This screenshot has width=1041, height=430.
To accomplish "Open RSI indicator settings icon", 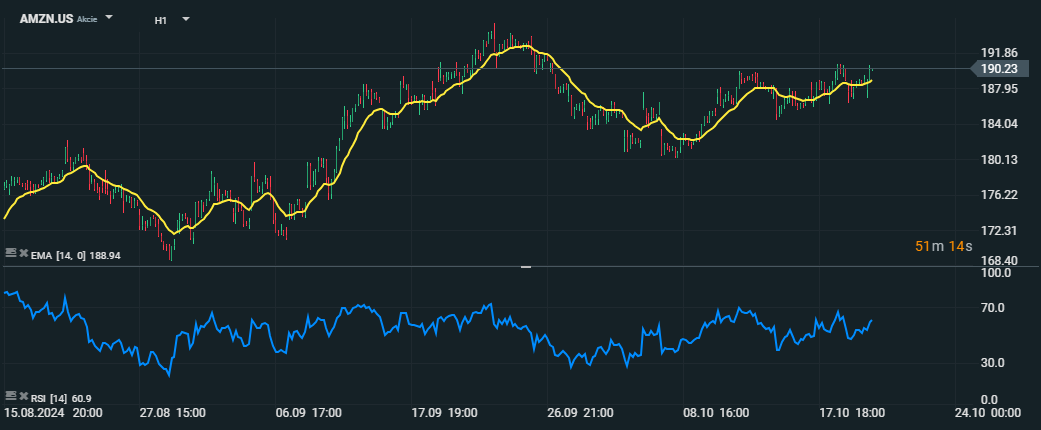I will pyautogui.click(x=10, y=397).
